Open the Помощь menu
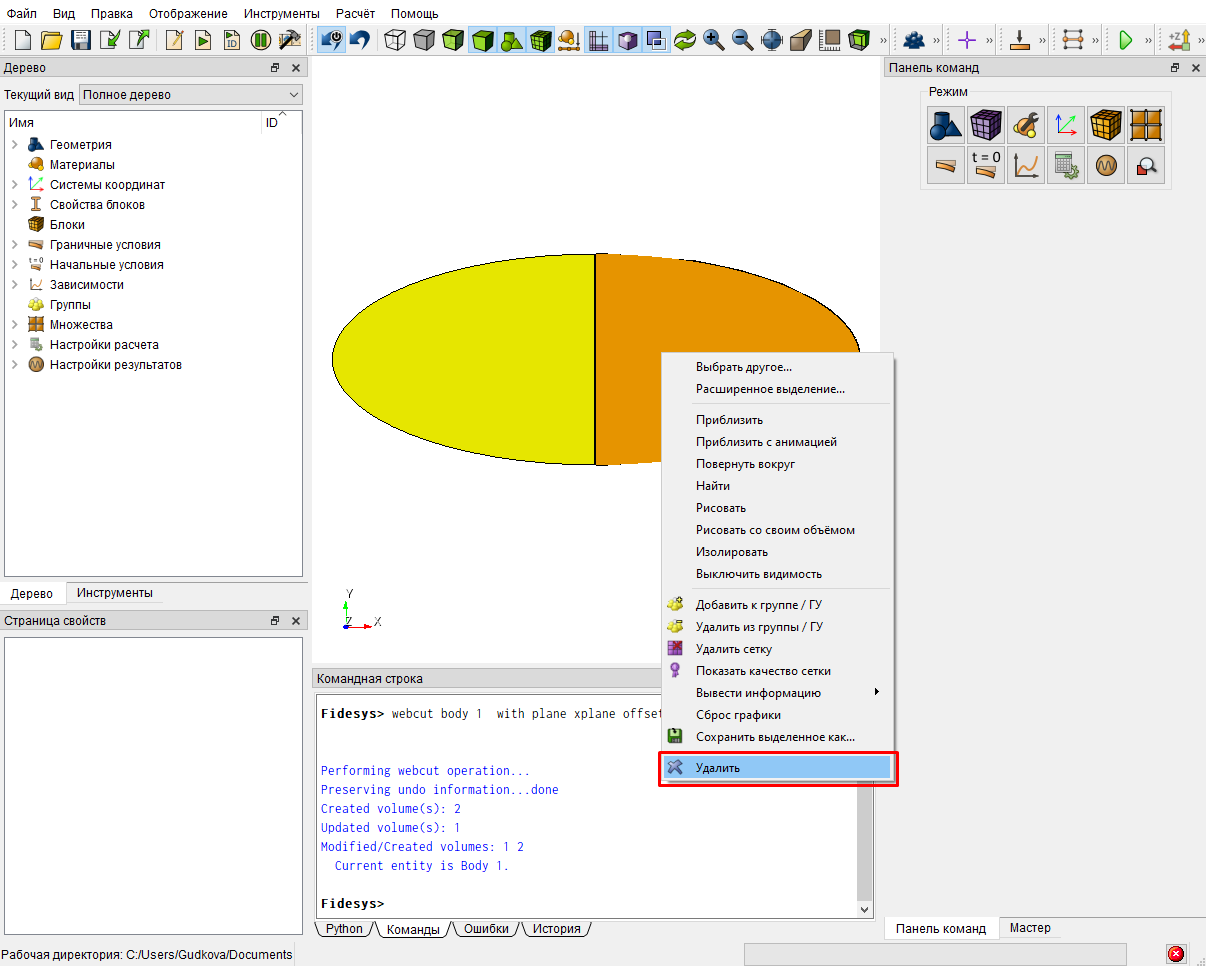Viewport: 1206px width, 966px height. pos(414,13)
